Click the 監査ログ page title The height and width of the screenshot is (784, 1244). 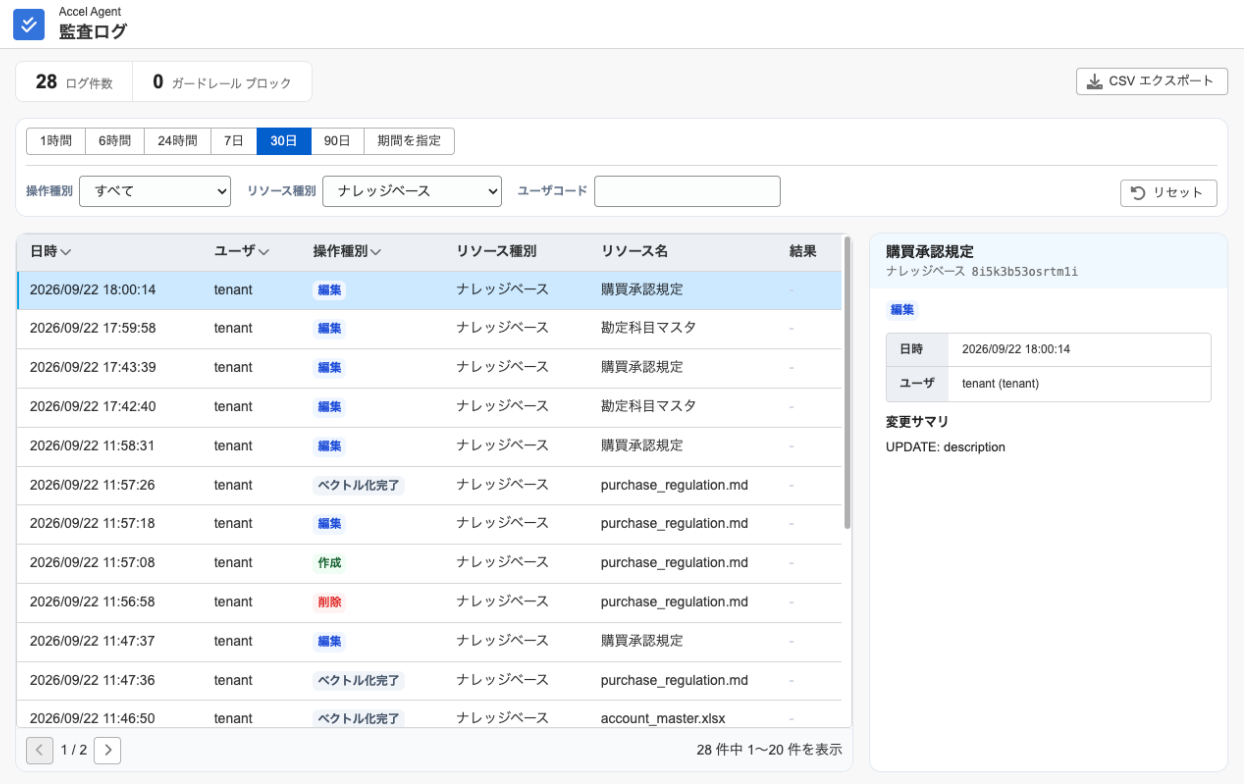tap(93, 32)
